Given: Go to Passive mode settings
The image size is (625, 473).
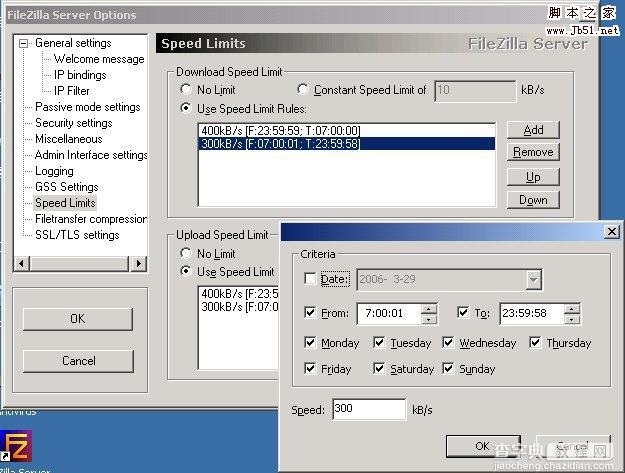Looking at the screenshot, I should [88, 107].
